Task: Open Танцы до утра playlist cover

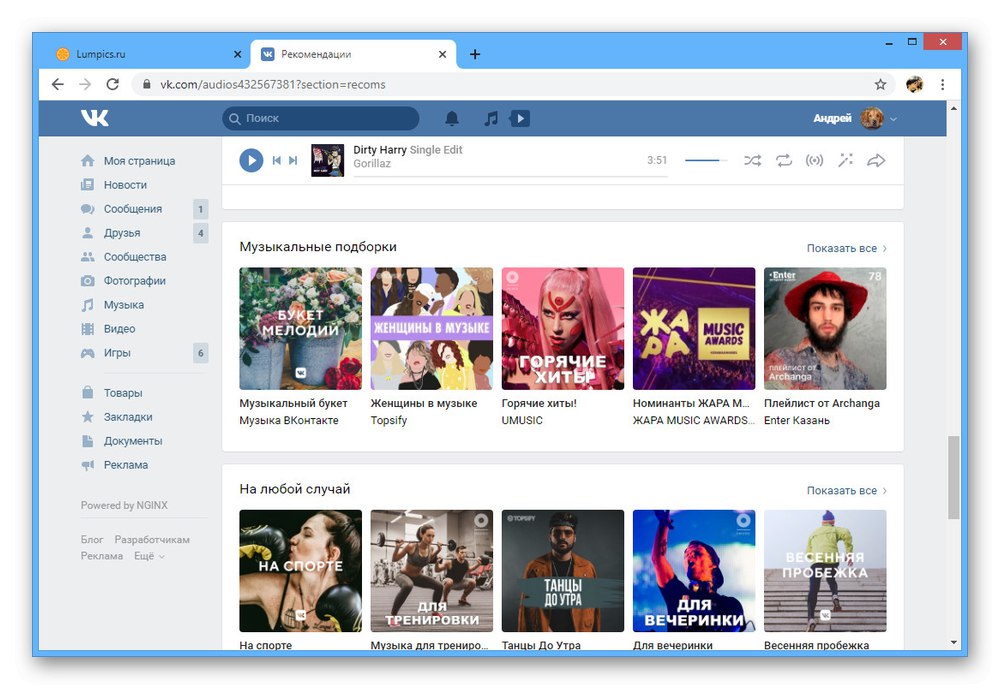Action: click(562, 571)
